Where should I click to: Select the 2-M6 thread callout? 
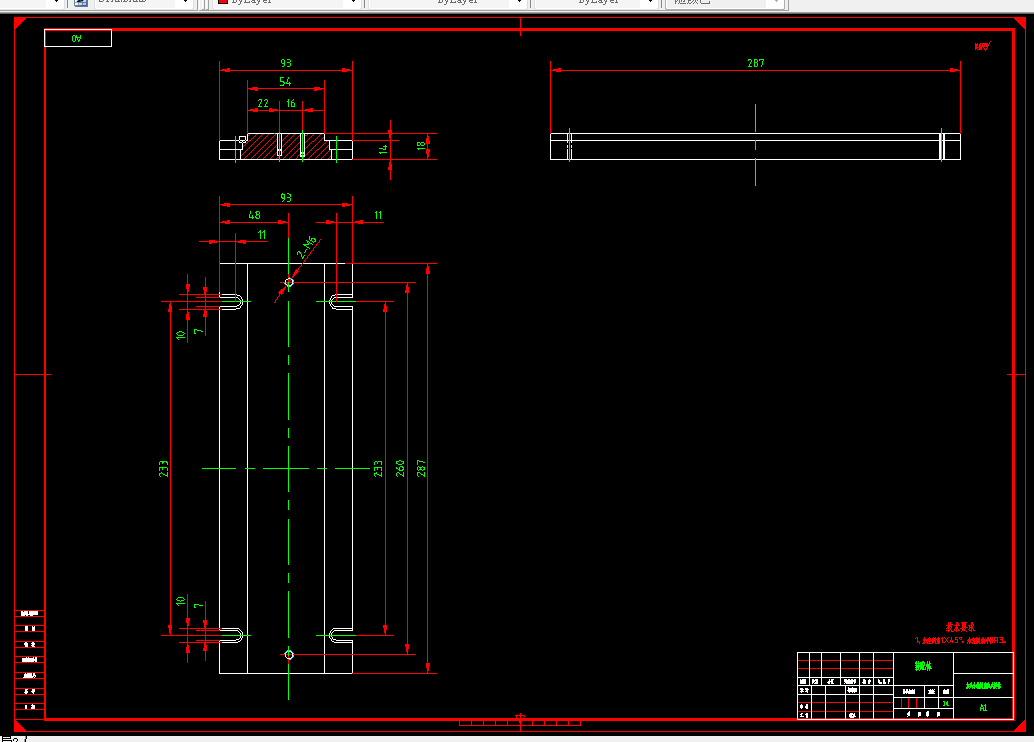click(x=307, y=247)
